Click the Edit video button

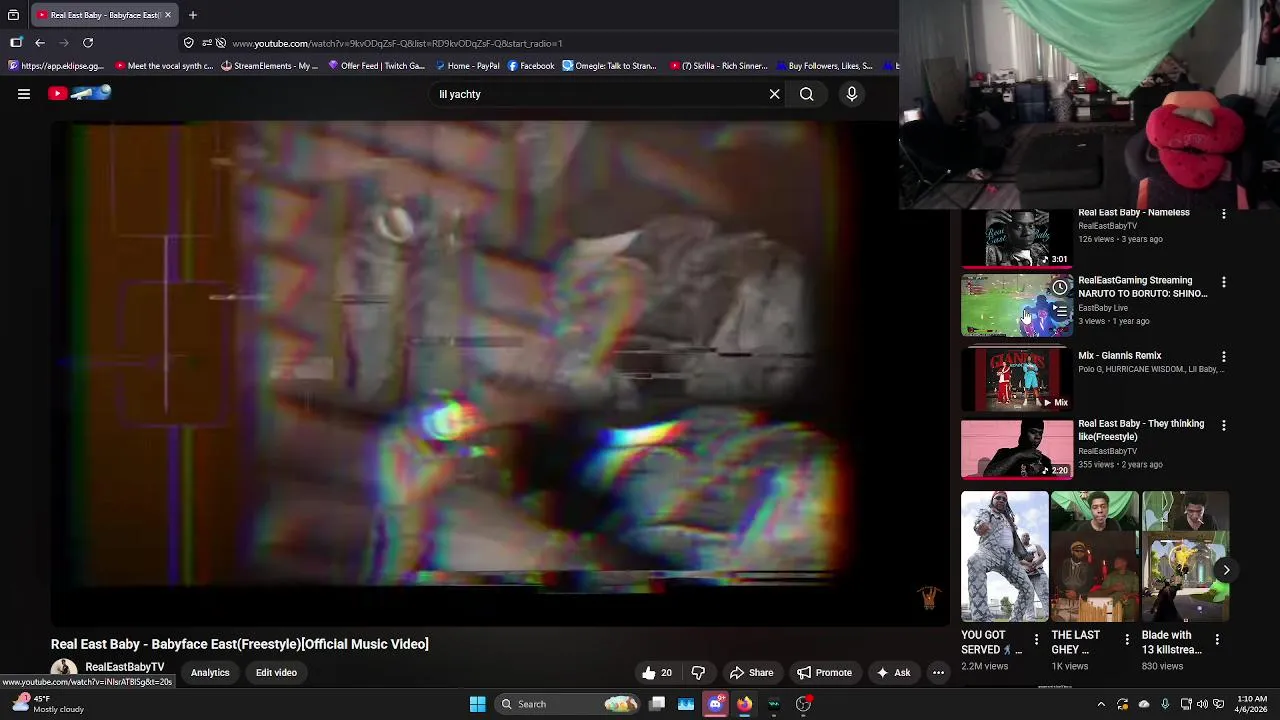(x=276, y=673)
